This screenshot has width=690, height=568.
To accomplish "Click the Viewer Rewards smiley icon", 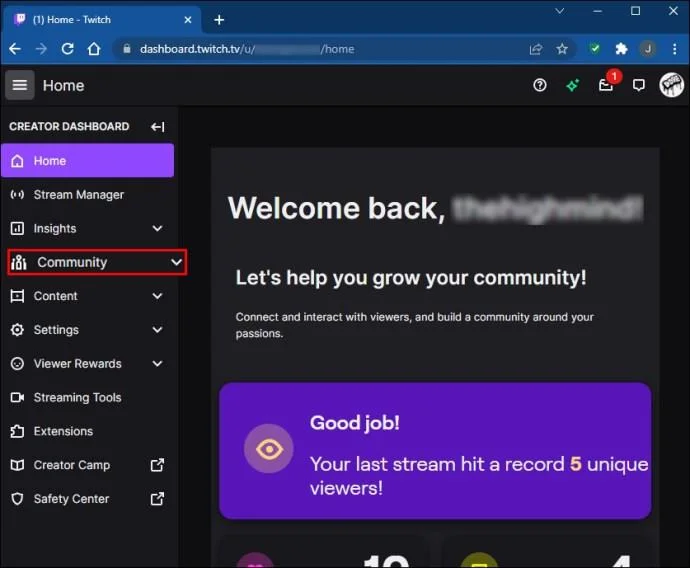I will pyautogui.click(x=17, y=363).
